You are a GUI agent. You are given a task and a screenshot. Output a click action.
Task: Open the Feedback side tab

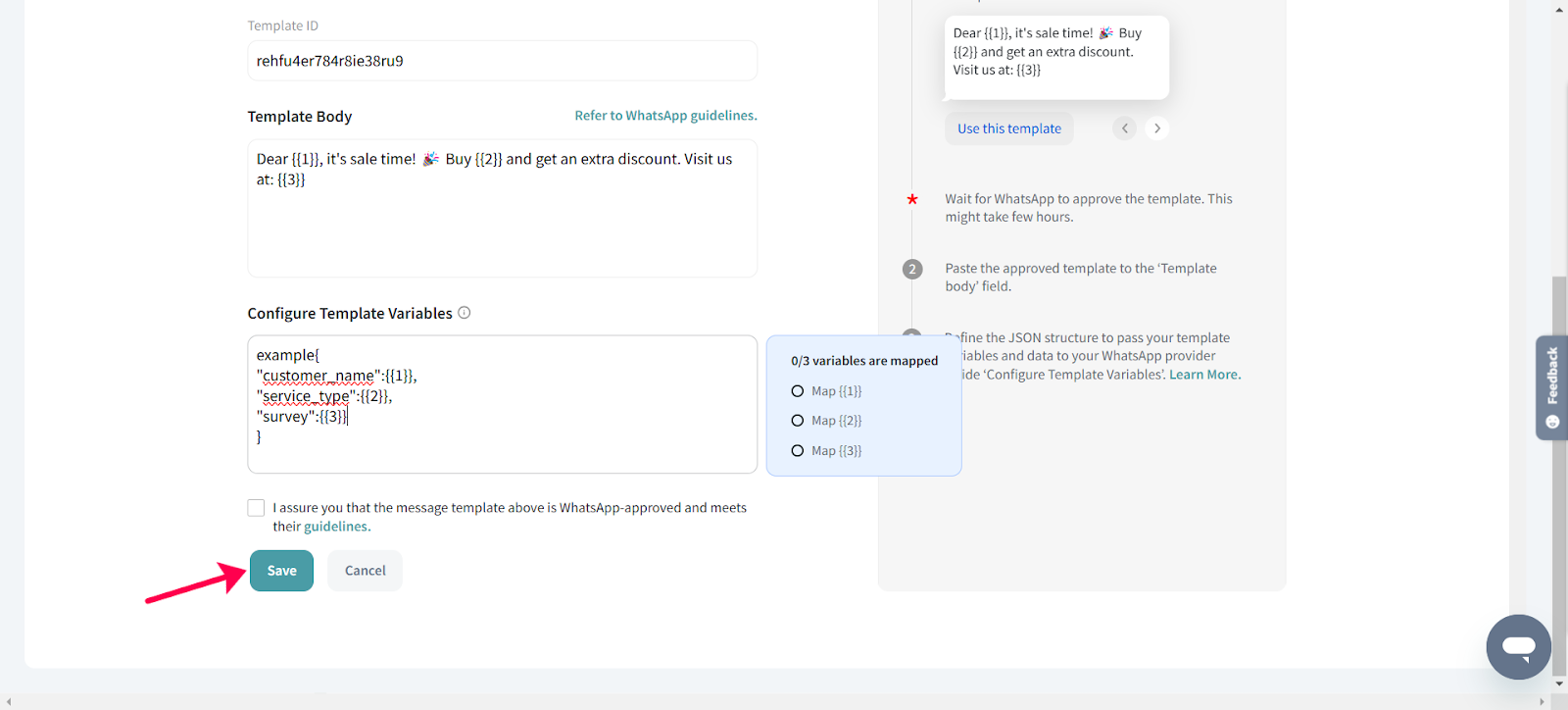[x=1551, y=387]
